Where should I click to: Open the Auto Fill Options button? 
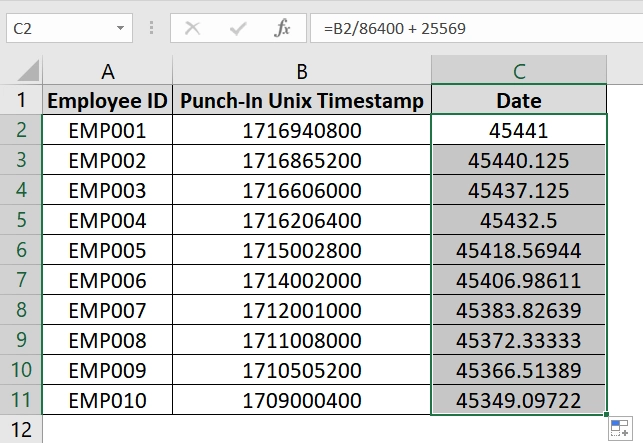620,427
